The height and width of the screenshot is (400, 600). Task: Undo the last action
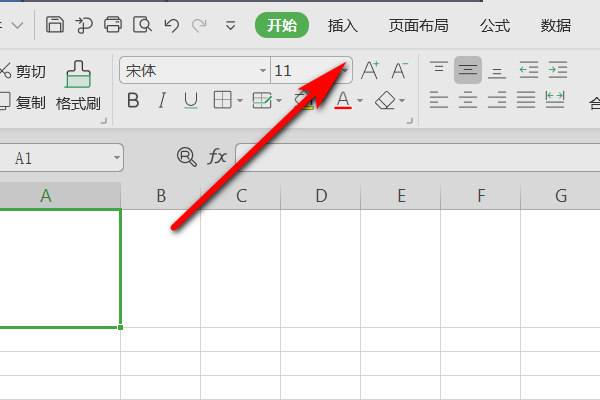click(171, 26)
